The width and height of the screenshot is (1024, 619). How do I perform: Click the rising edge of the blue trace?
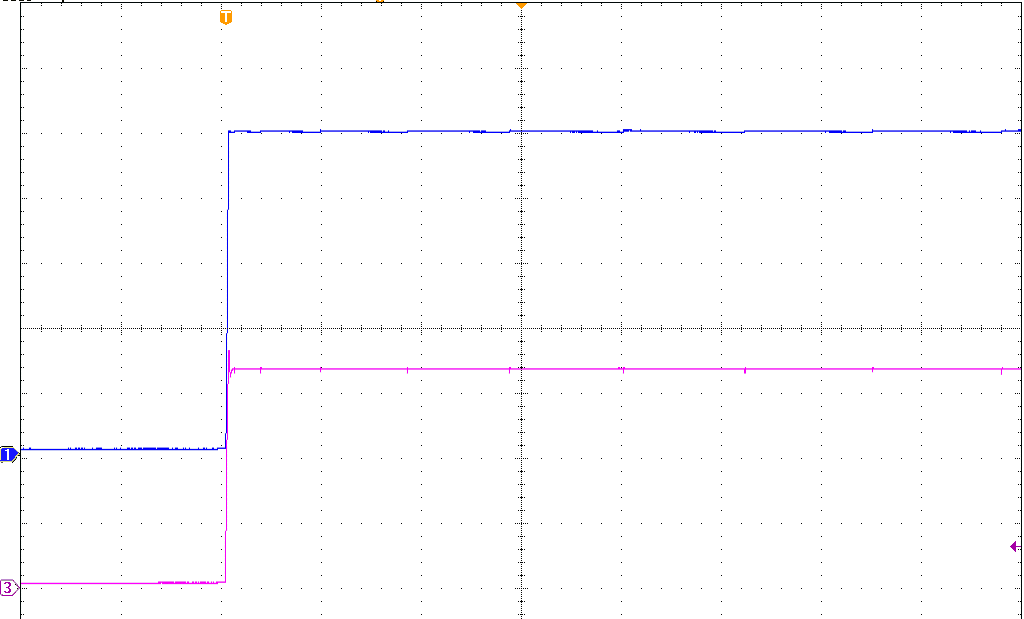[x=227, y=290]
